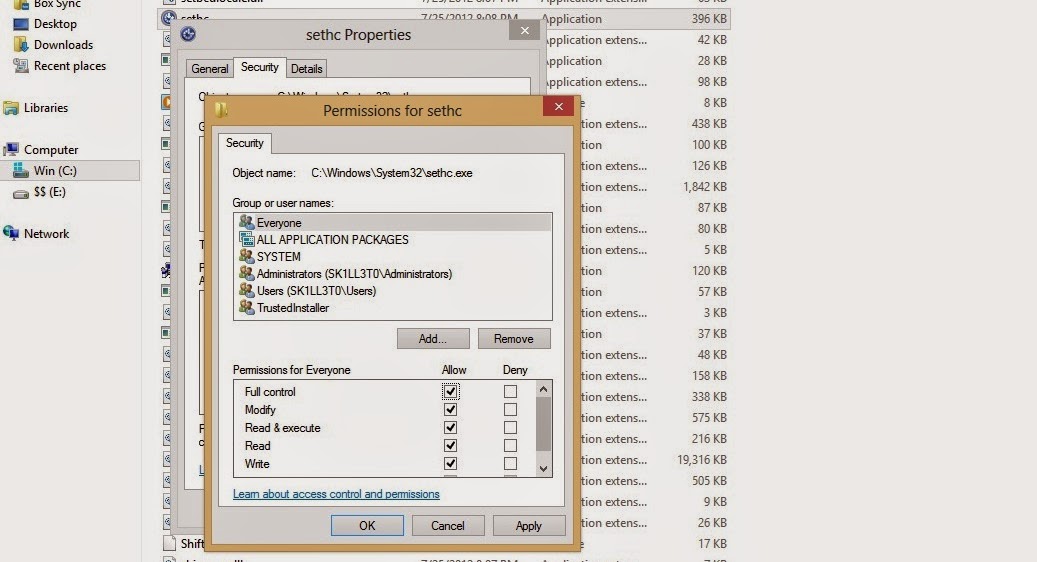Click the Remove button
The image size is (1037, 562).
(x=514, y=339)
